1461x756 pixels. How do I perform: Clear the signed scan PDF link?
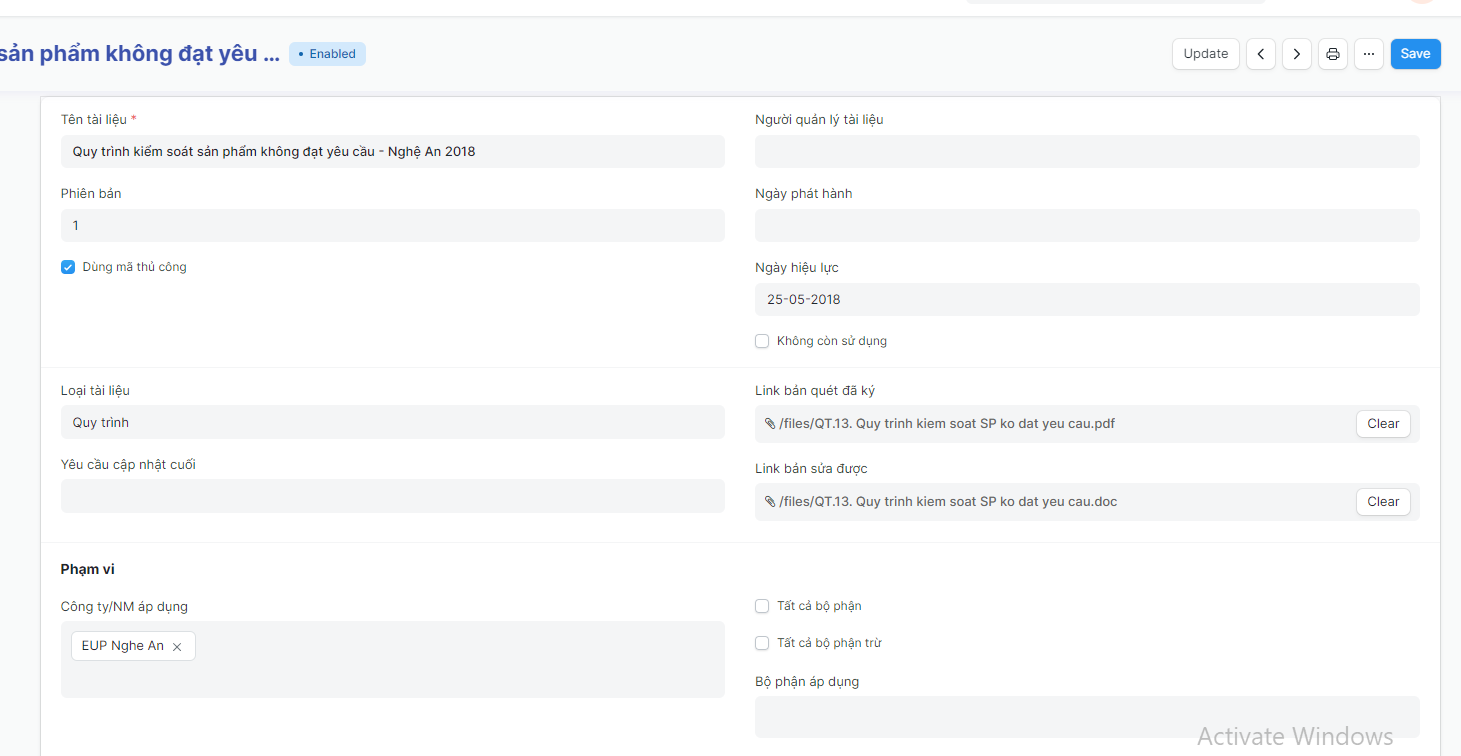[1382, 424]
